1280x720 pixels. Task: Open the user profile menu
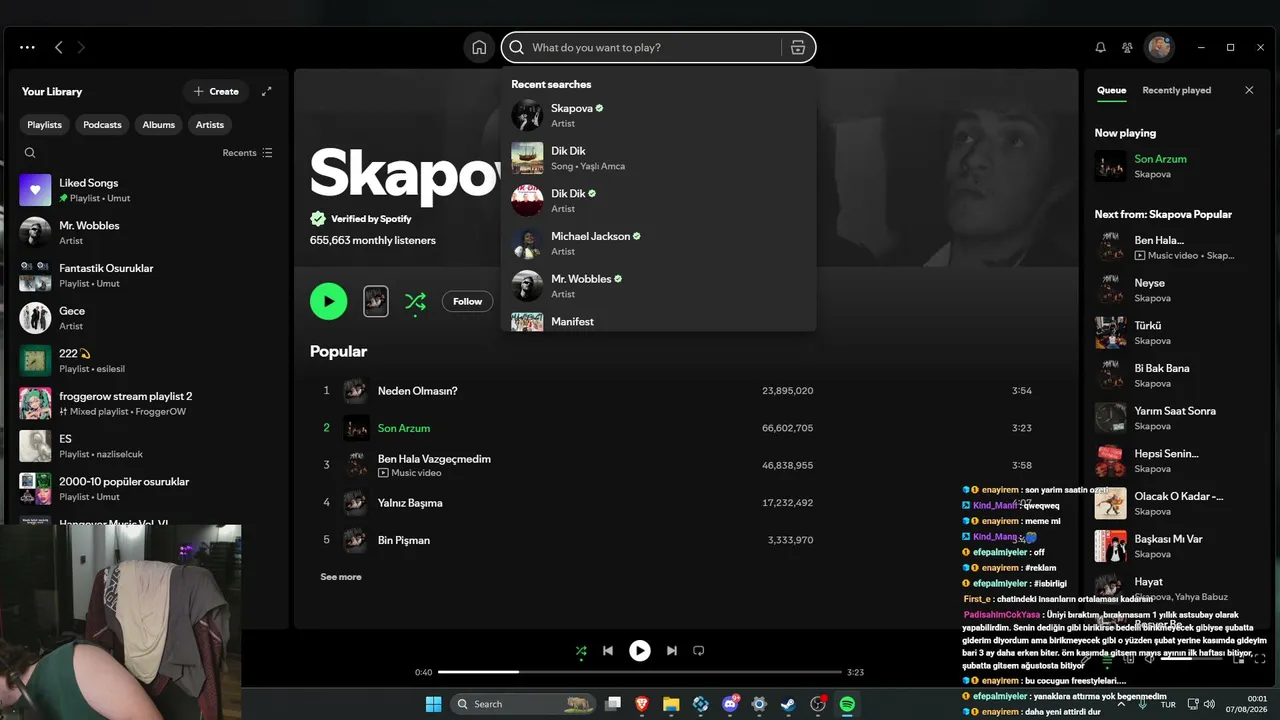click(1159, 47)
